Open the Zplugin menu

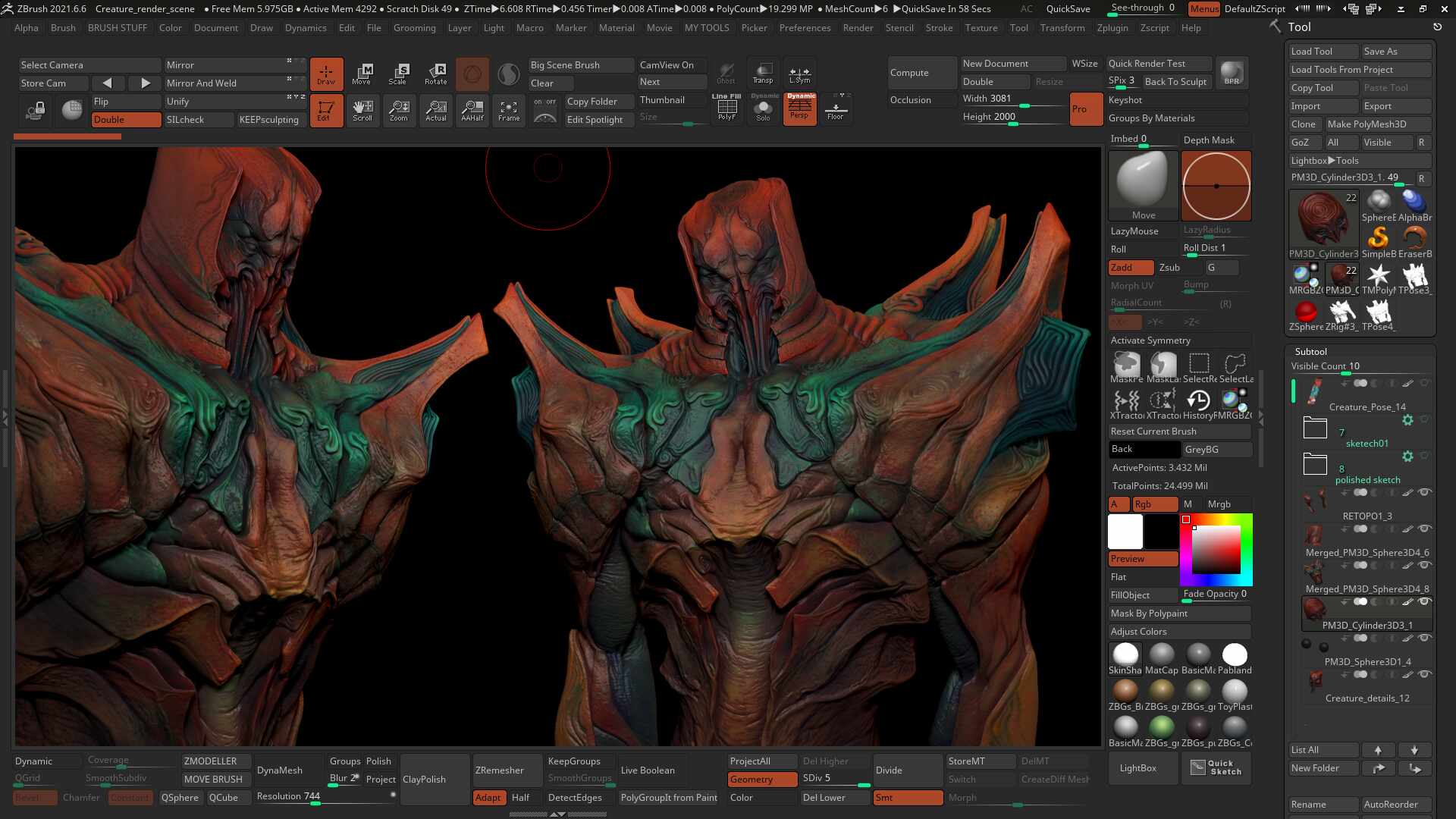pyautogui.click(x=1112, y=28)
